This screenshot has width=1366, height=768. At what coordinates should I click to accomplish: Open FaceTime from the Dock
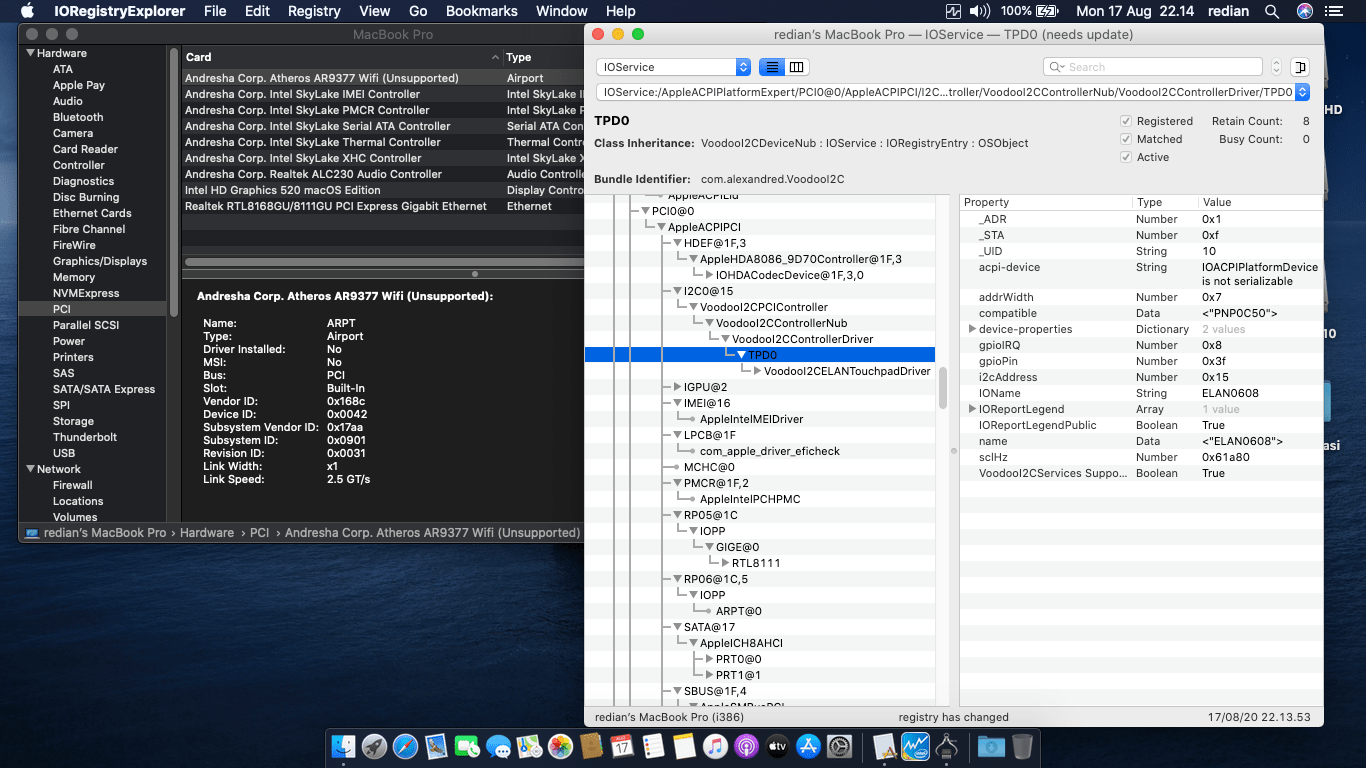(467, 746)
